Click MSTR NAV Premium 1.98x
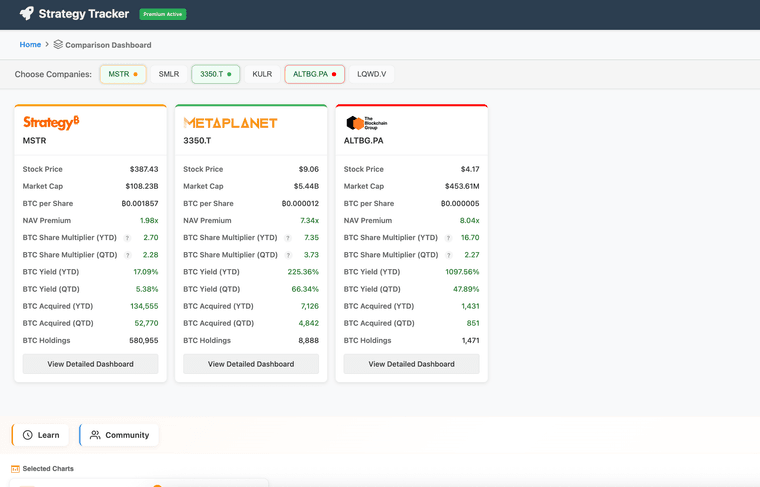Screen dimensions: 760x487 point(149,220)
